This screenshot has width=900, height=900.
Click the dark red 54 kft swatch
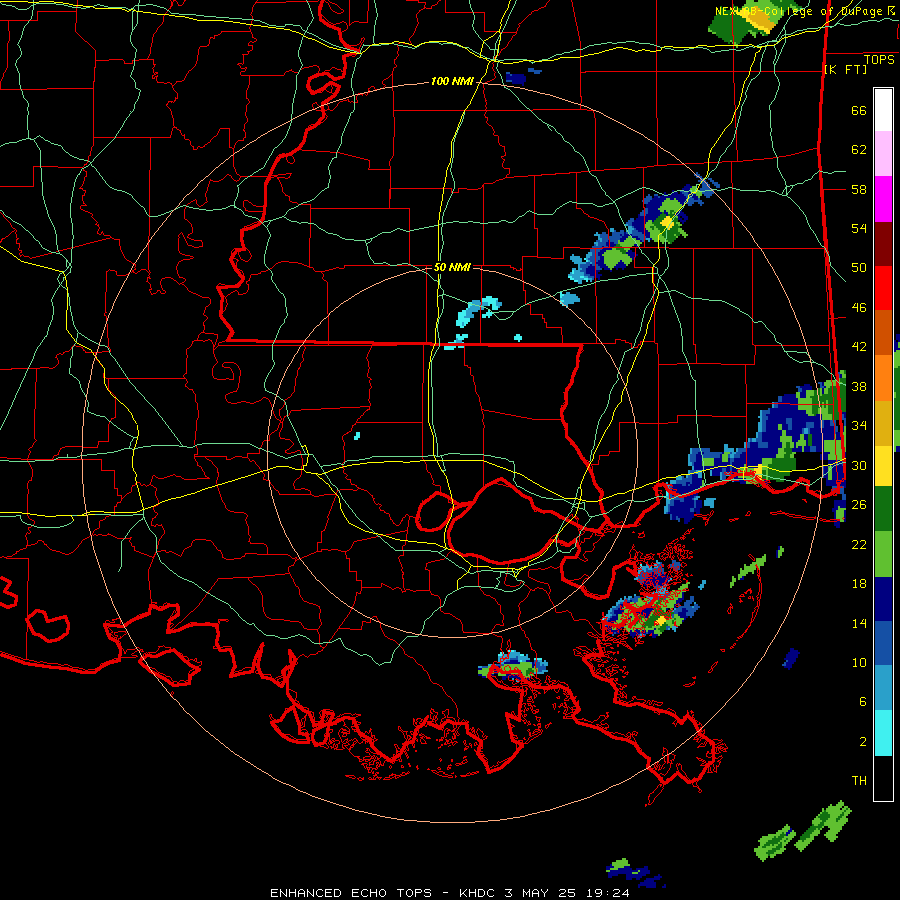(x=883, y=243)
